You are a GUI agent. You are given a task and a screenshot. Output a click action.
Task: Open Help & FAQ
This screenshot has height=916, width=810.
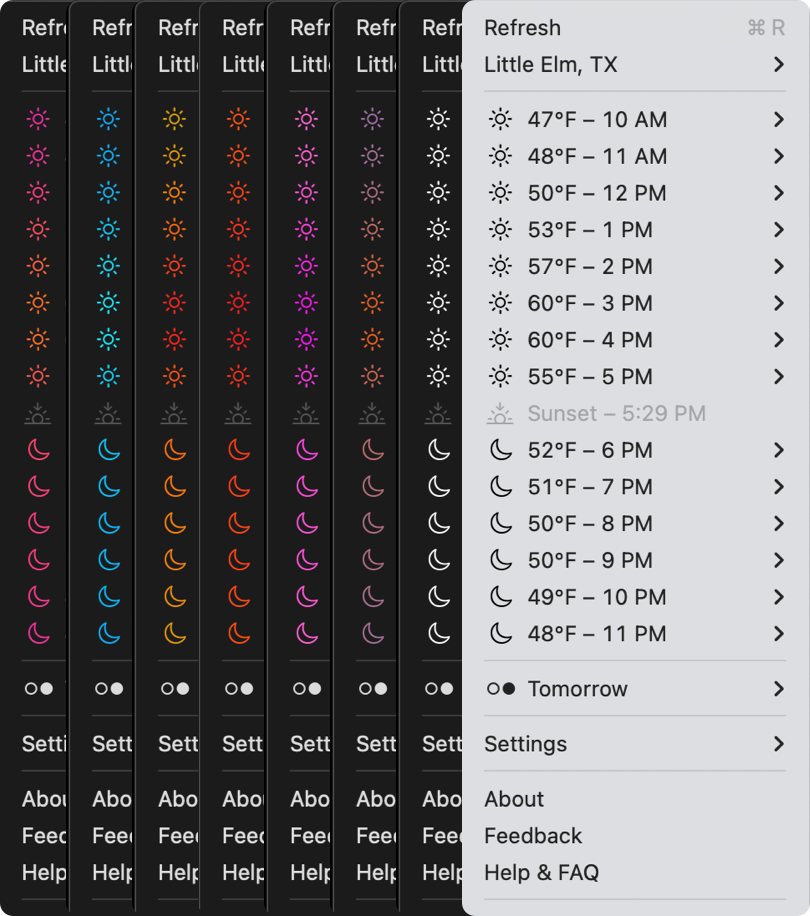541,872
